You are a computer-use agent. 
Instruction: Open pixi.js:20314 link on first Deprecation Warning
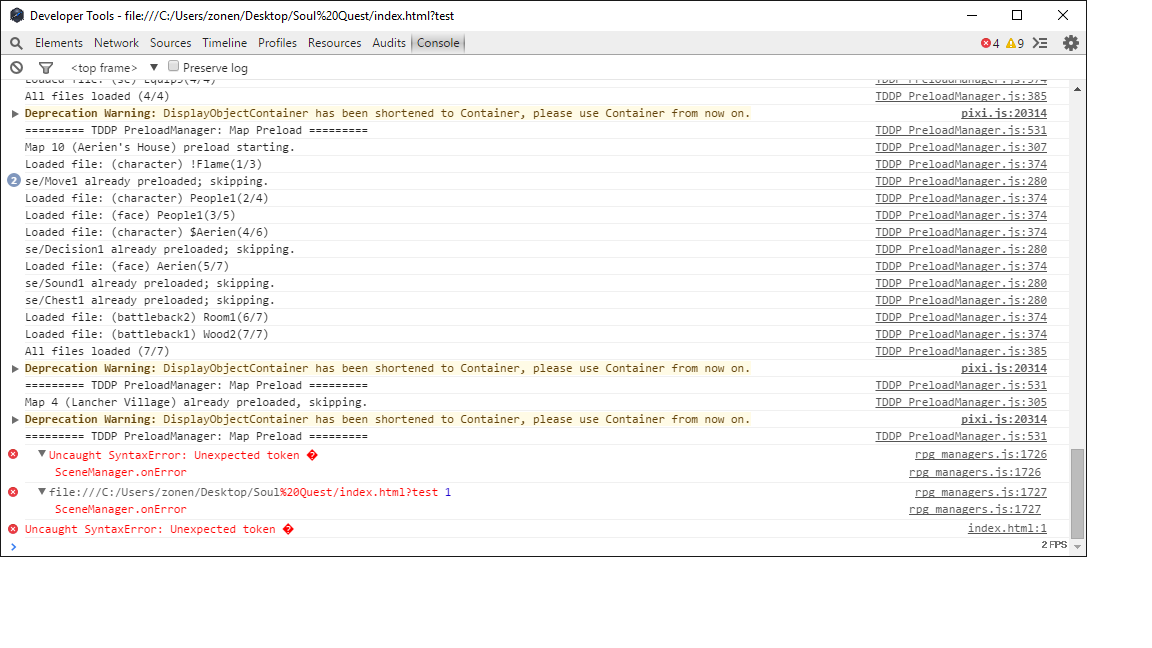point(1004,113)
